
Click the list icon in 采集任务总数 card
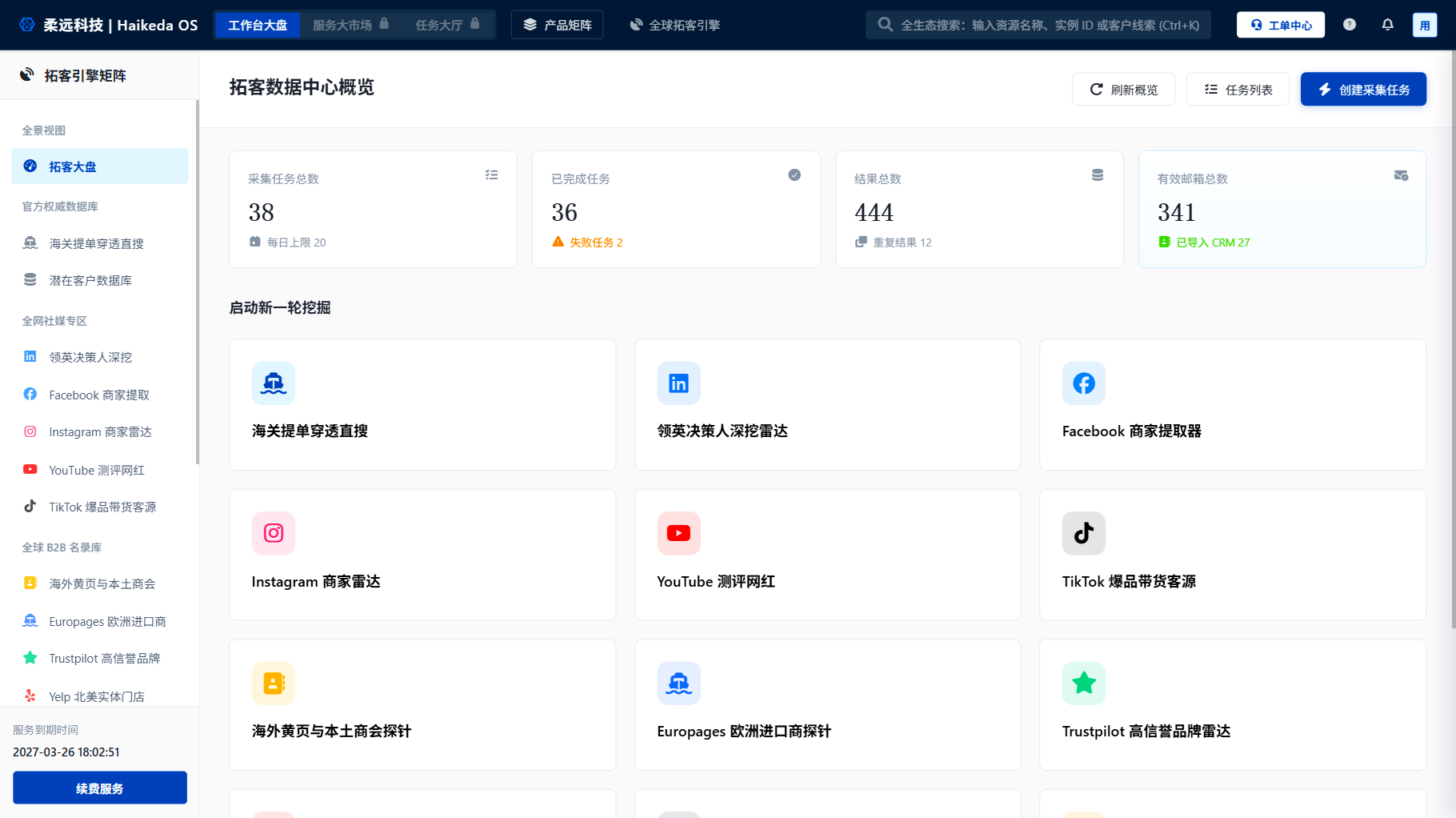tap(491, 174)
